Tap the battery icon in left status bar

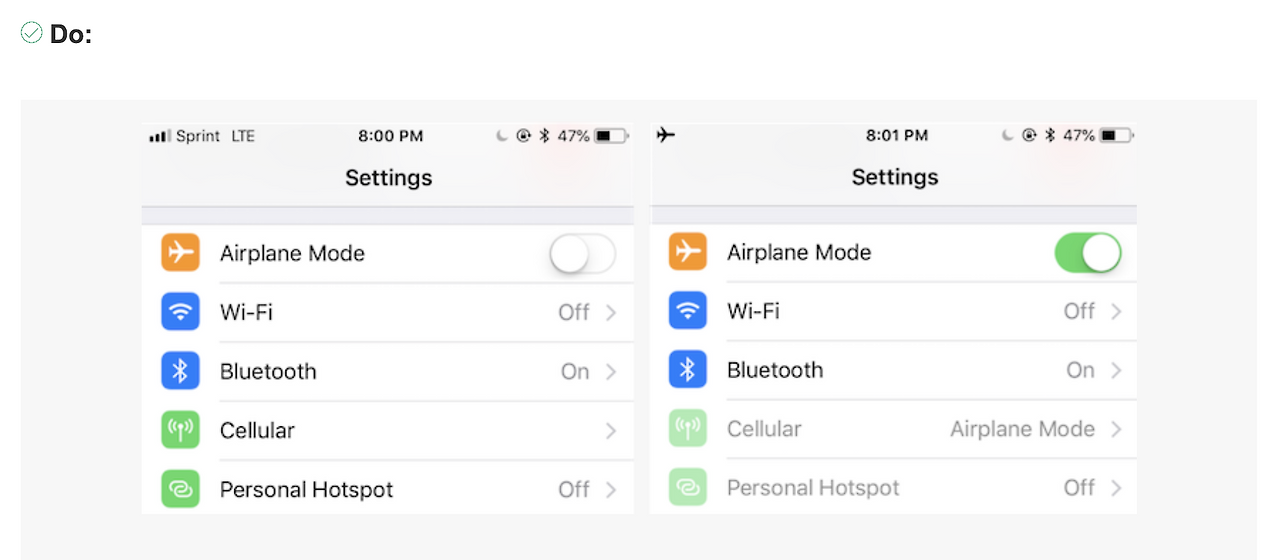(610, 136)
